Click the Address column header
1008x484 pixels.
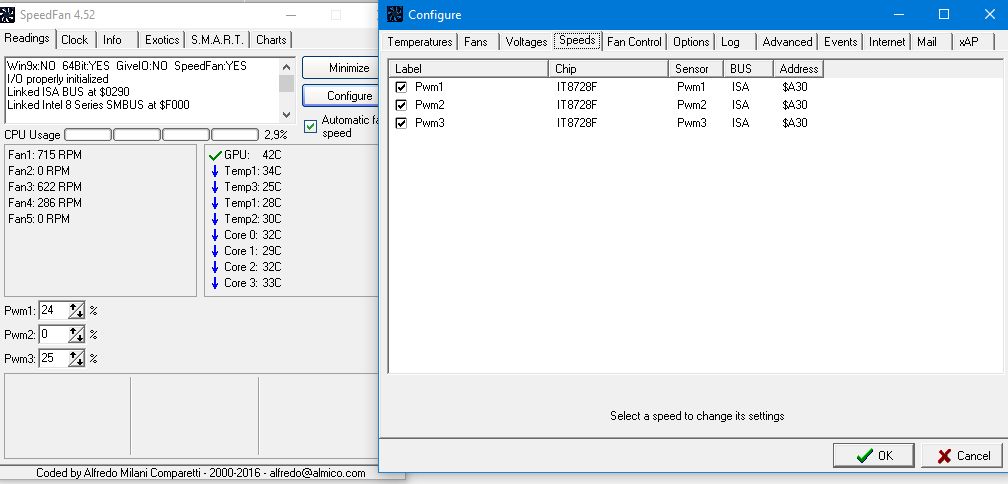point(798,69)
